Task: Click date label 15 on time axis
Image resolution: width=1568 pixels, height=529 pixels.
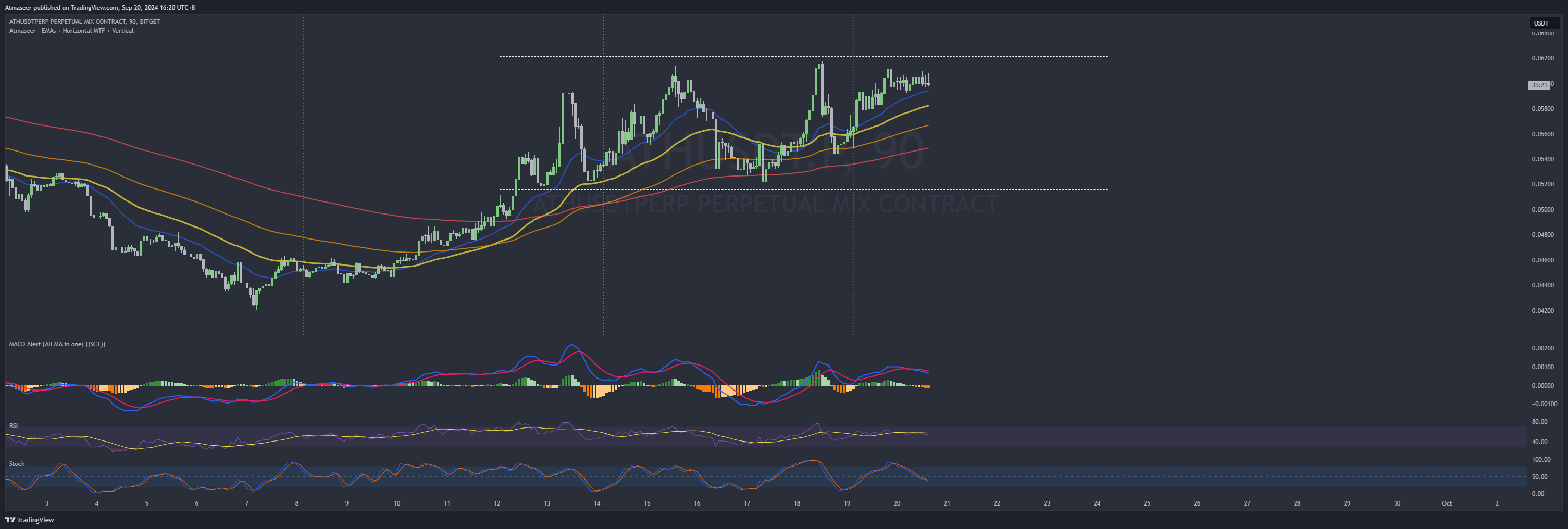Action: (647, 503)
